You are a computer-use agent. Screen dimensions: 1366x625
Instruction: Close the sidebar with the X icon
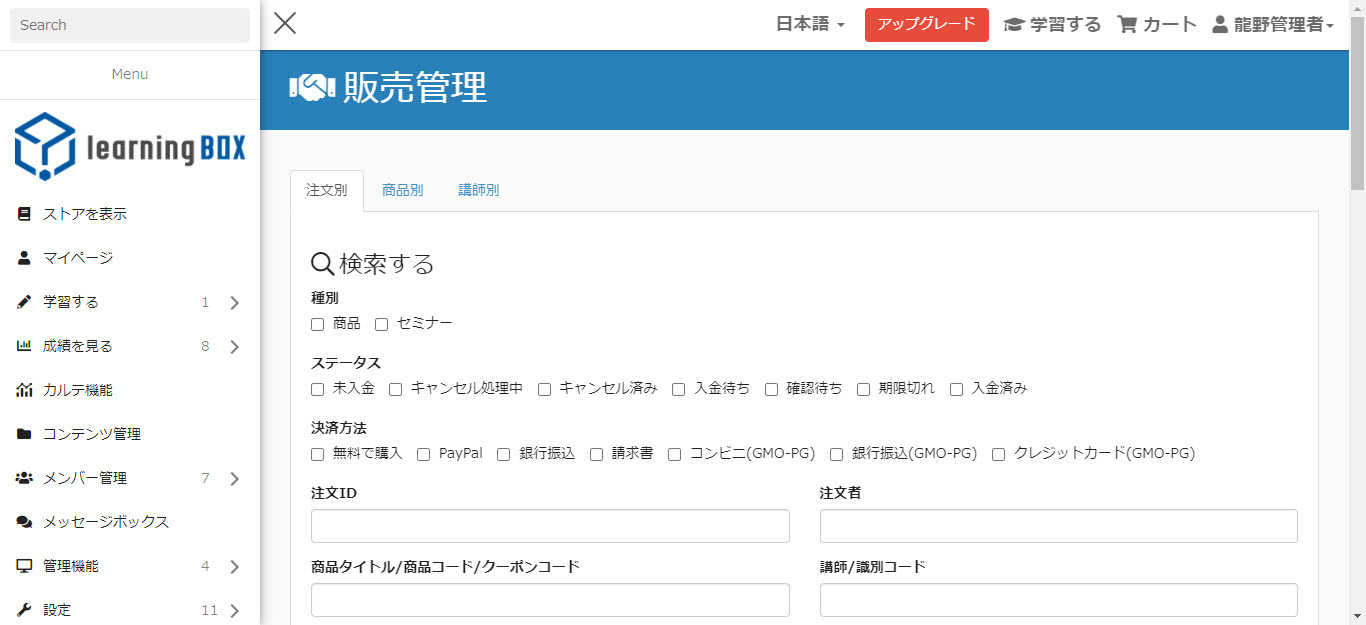coord(285,23)
